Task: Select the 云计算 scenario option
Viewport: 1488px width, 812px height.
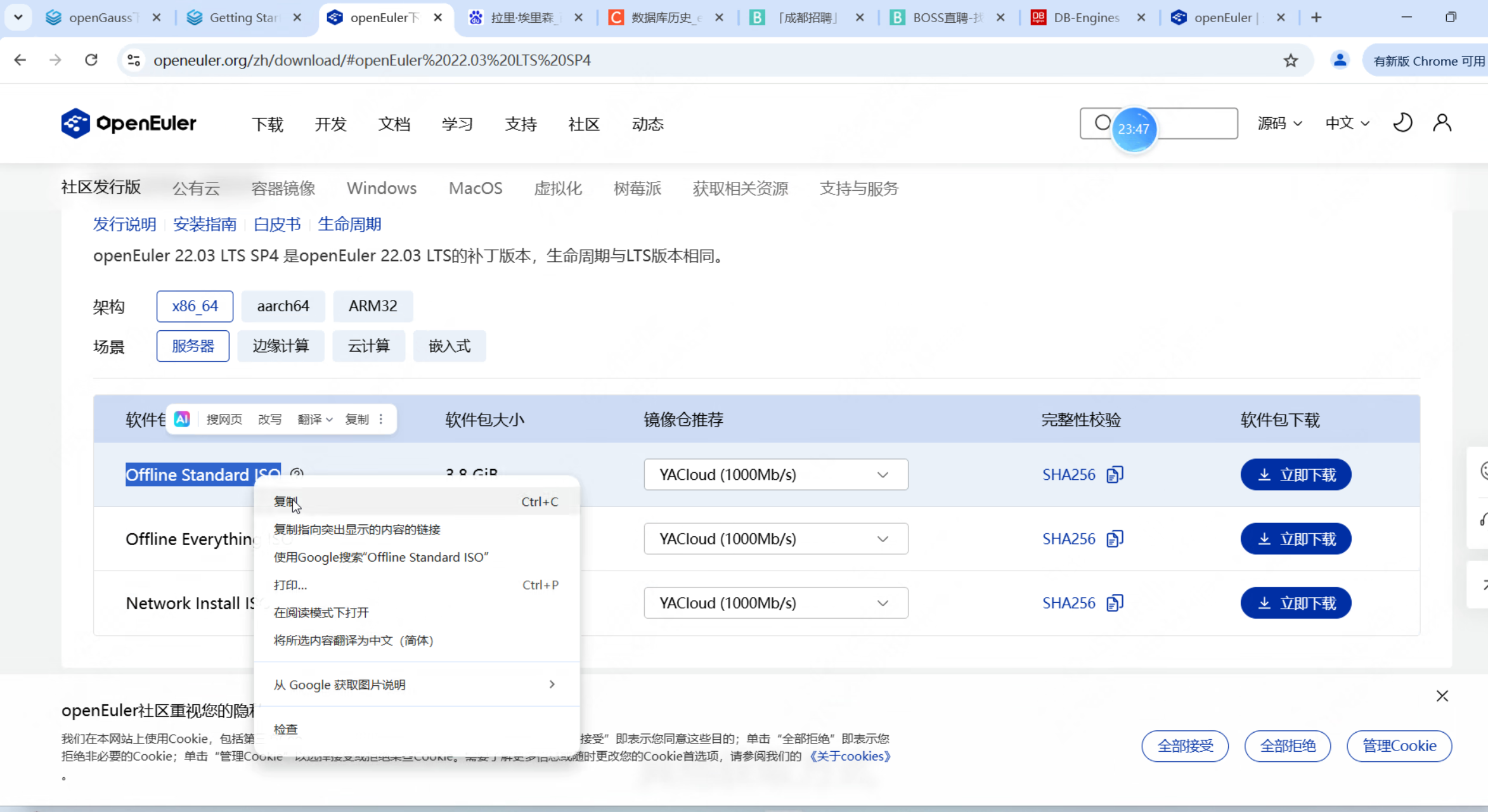Action: pyautogui.click(x=368, y=346)
